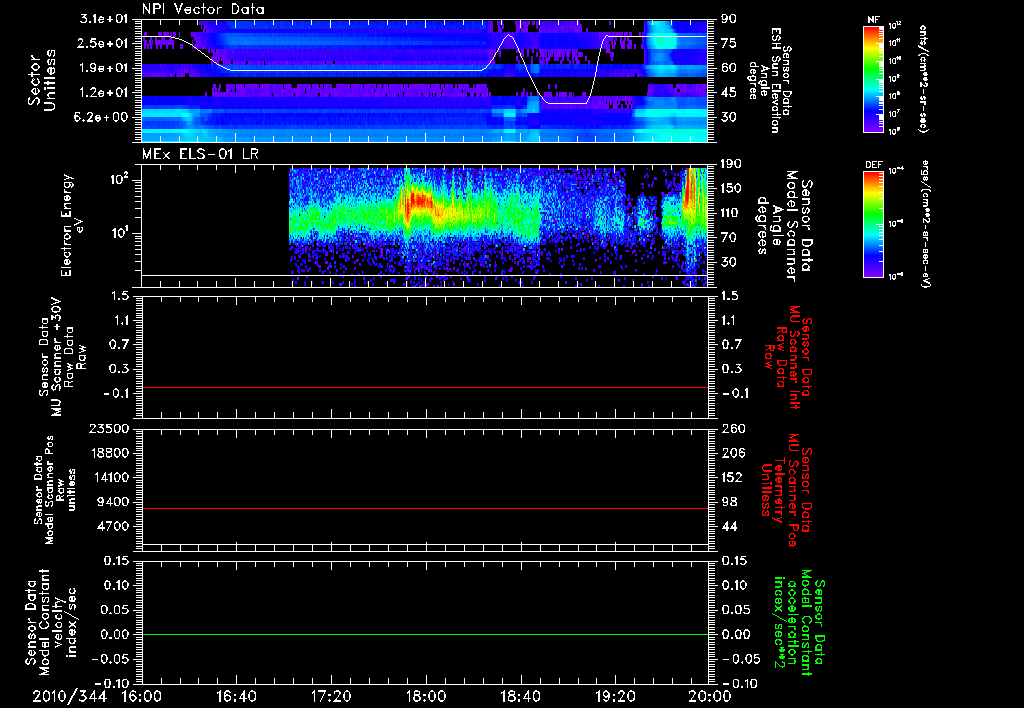Click the red line in the Scanner Pos panel

[x=425, y=508]
